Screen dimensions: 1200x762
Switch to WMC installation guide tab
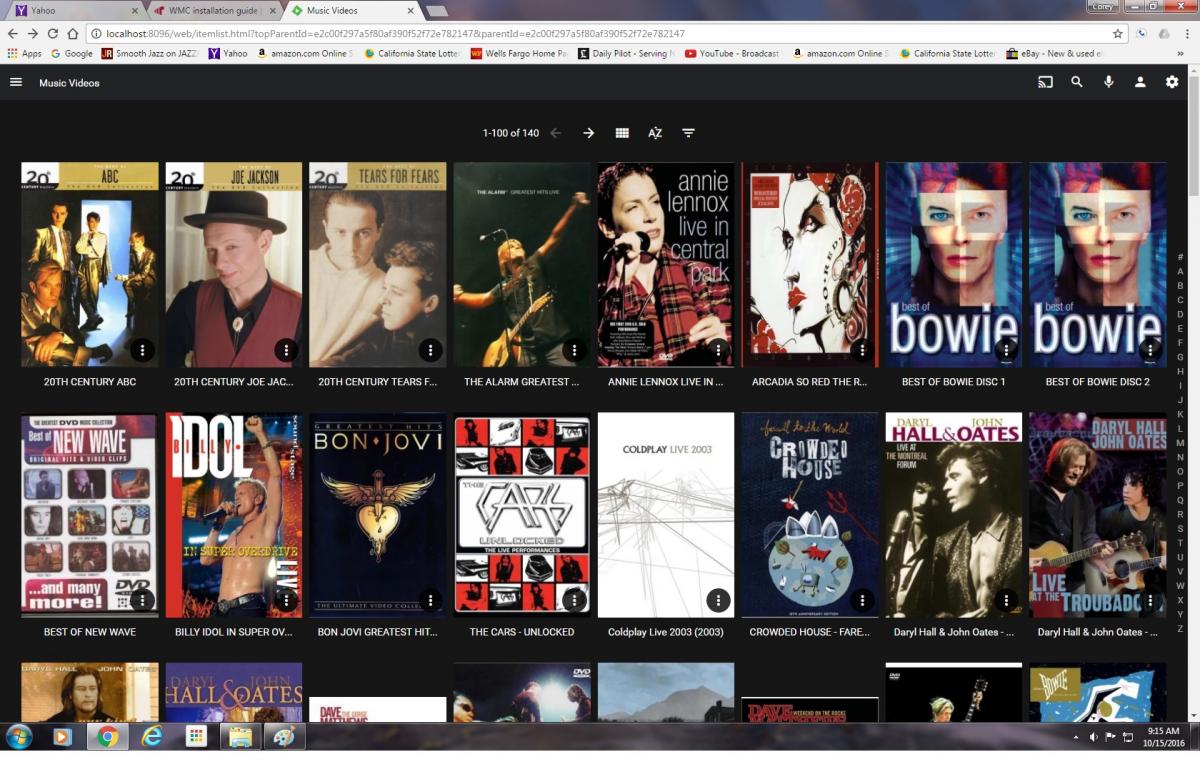pyautogui.click(x=213, y=10)
